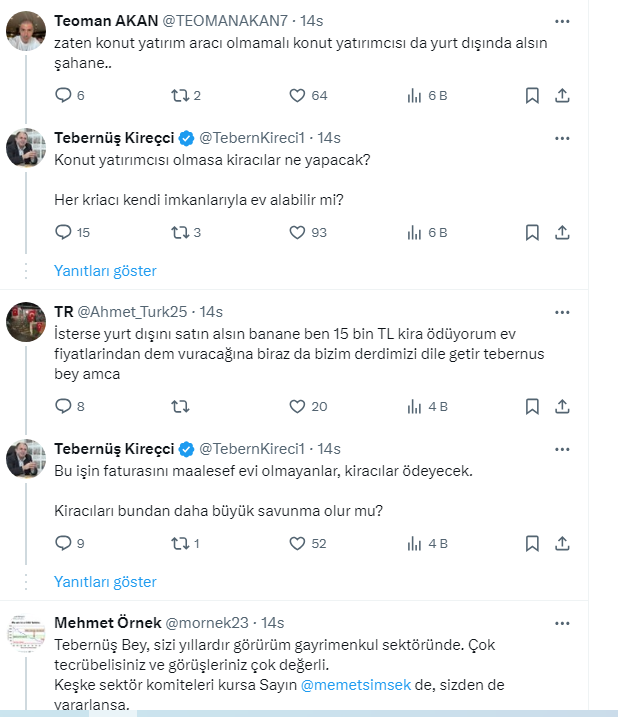Viewport: 618px width, 717px height.
Task: Bookmark Teoman AKAN's tweet
Action: click(532, 96)
